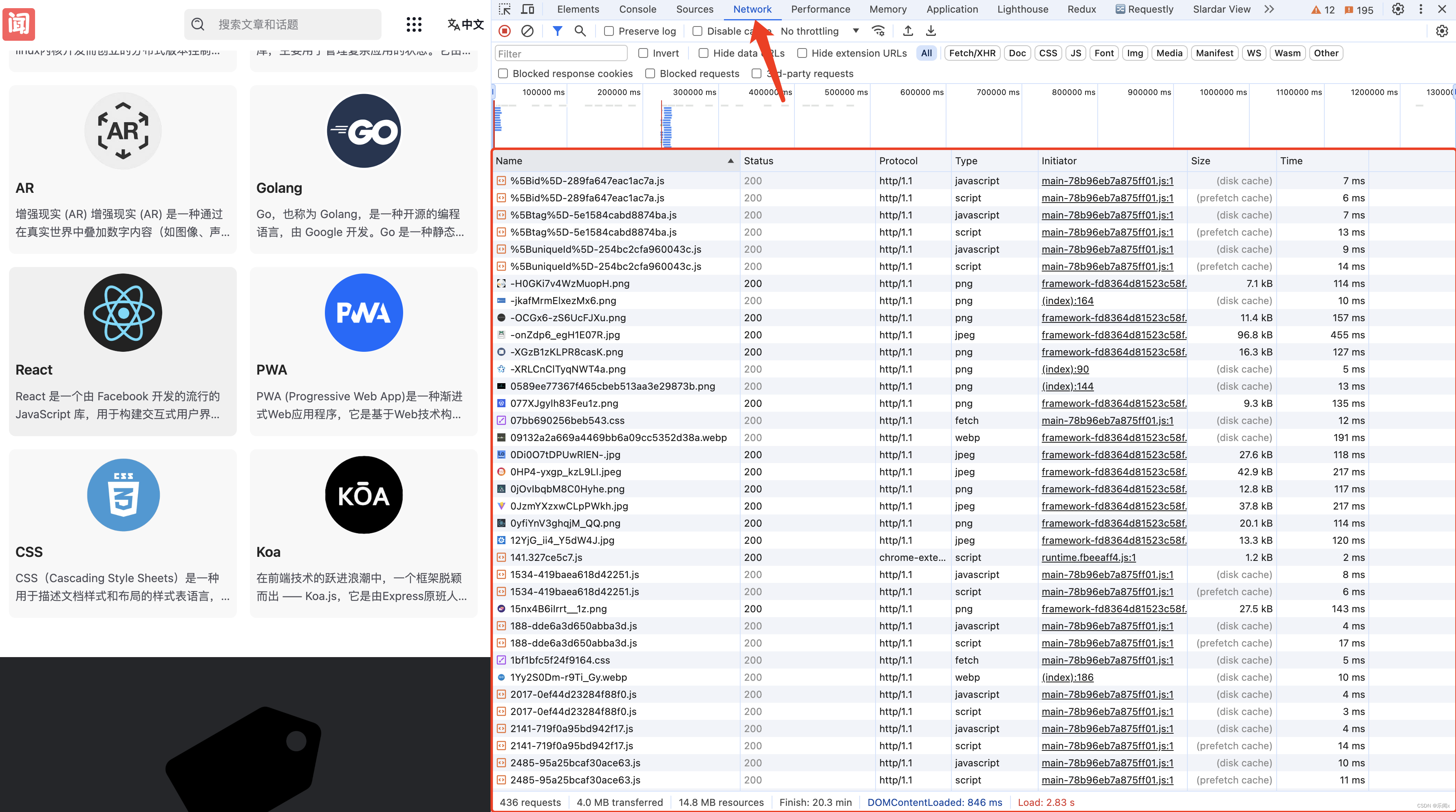Select request 07bb690256beb543.css row
This screenshot has width=1456, height=812.
[930, 421]
